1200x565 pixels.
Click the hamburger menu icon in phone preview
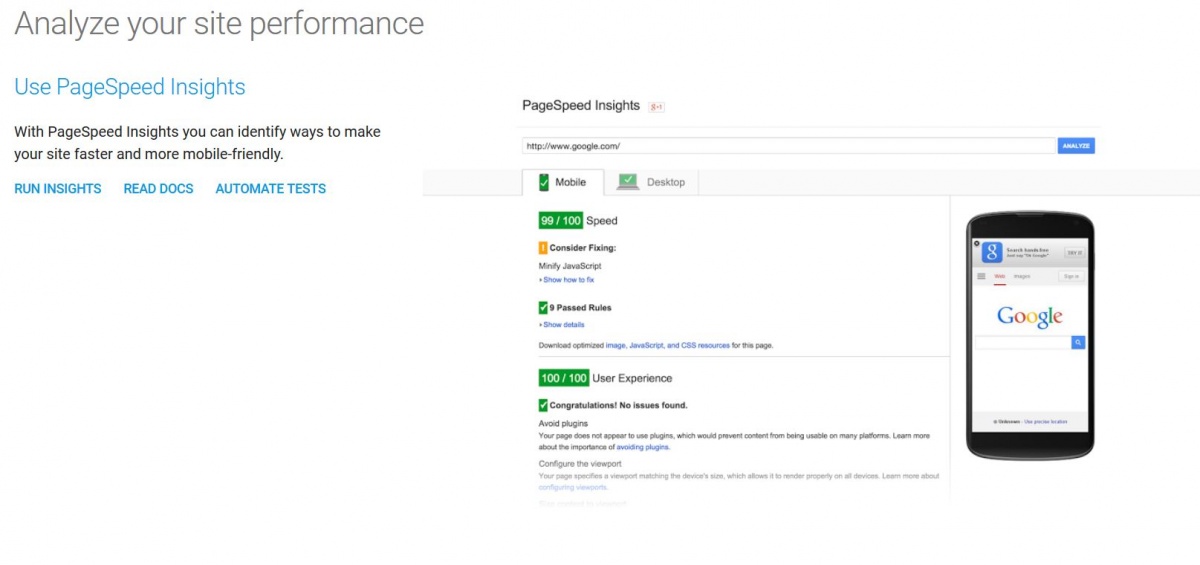981,276
